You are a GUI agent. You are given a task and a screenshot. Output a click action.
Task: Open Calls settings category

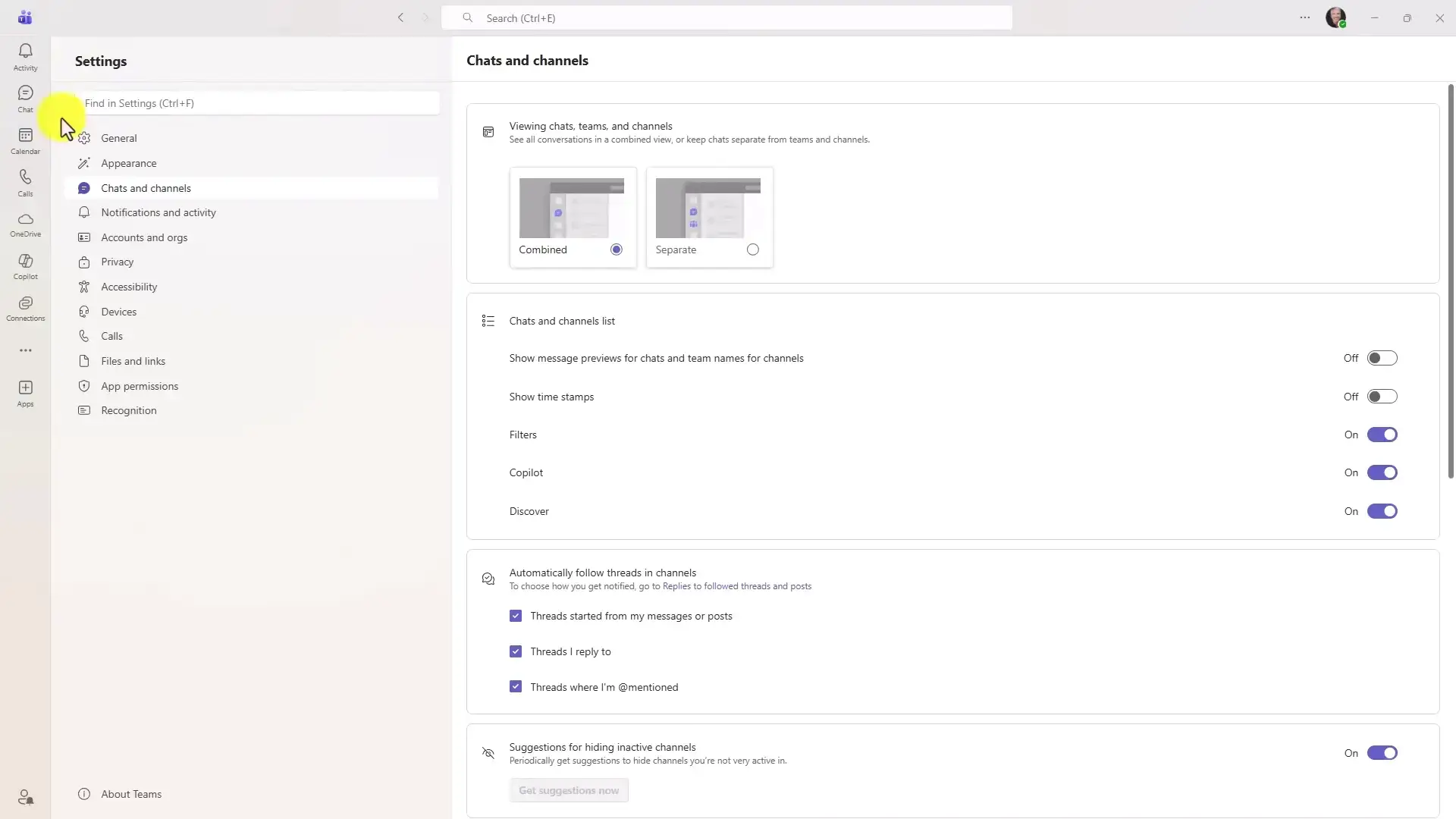(252, 336)
